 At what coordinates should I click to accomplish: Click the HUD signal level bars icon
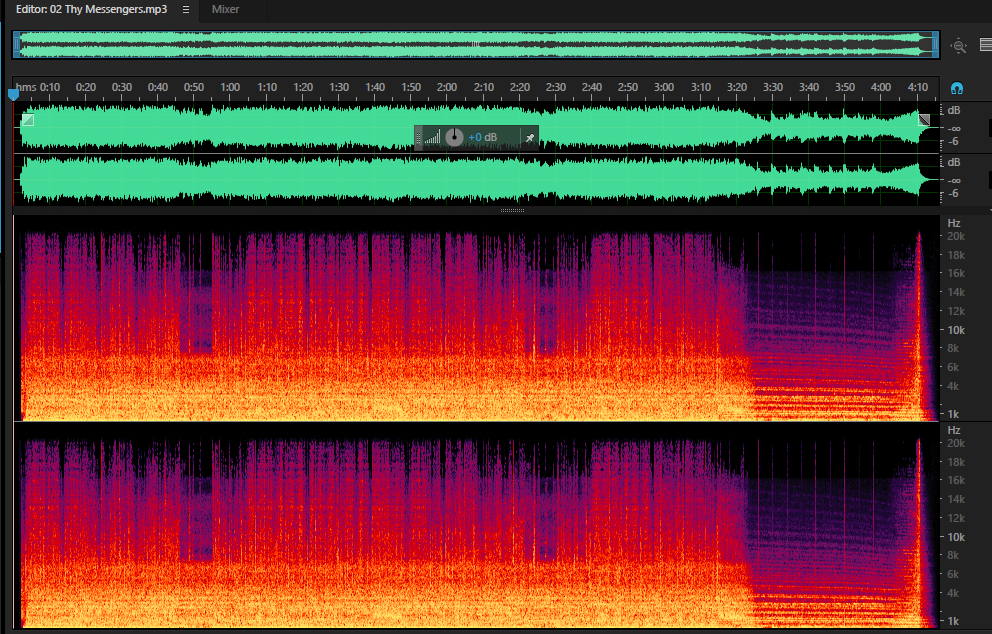coord(433,137)
